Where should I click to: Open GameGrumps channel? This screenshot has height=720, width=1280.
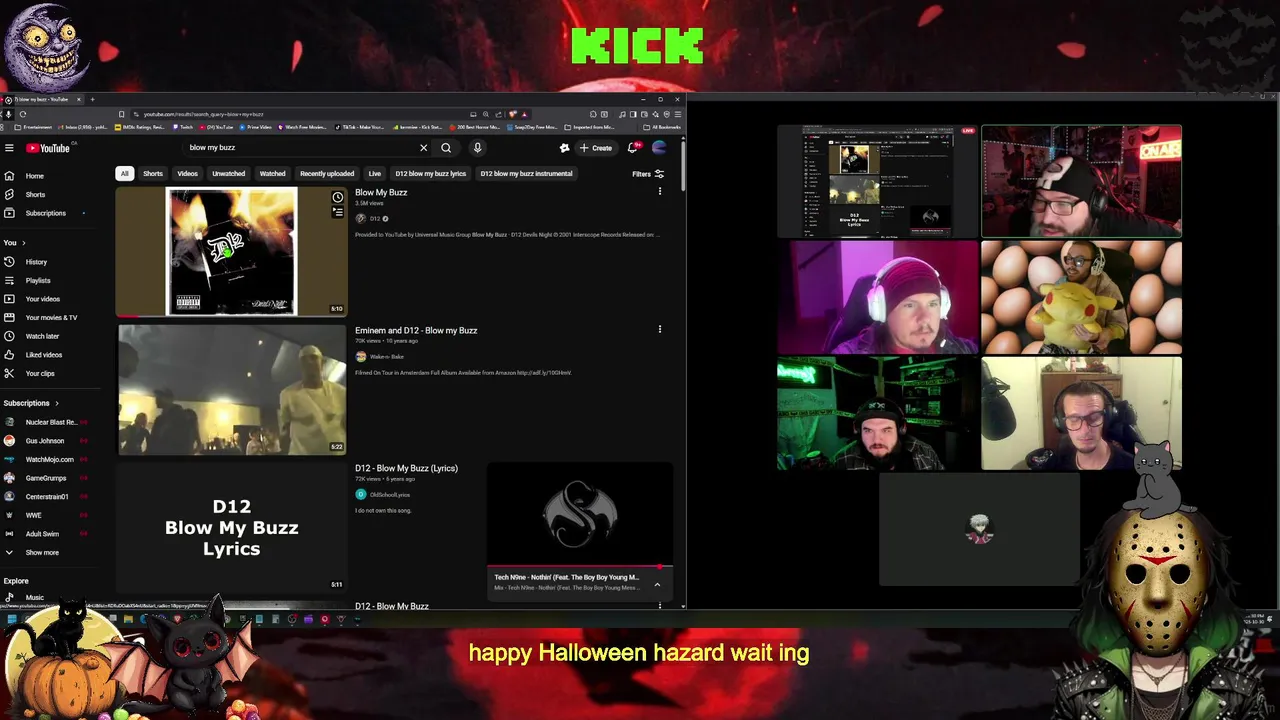coord(45,478)
